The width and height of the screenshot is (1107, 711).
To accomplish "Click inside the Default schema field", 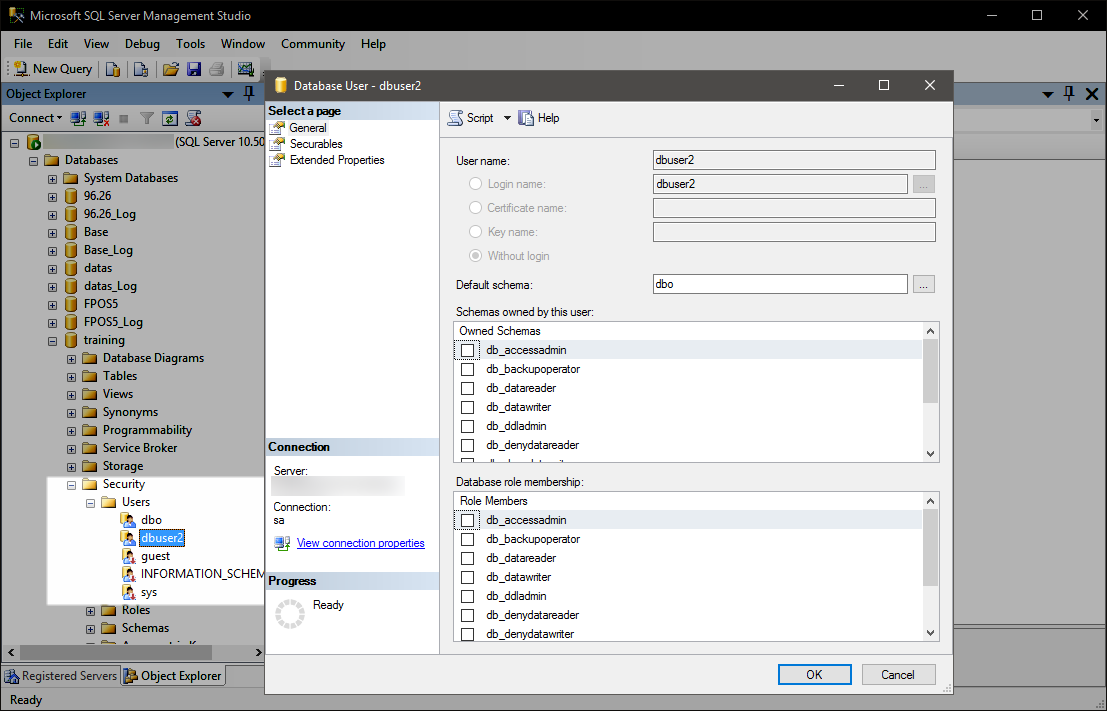I will pyautogui.click(x=780, y=284).
